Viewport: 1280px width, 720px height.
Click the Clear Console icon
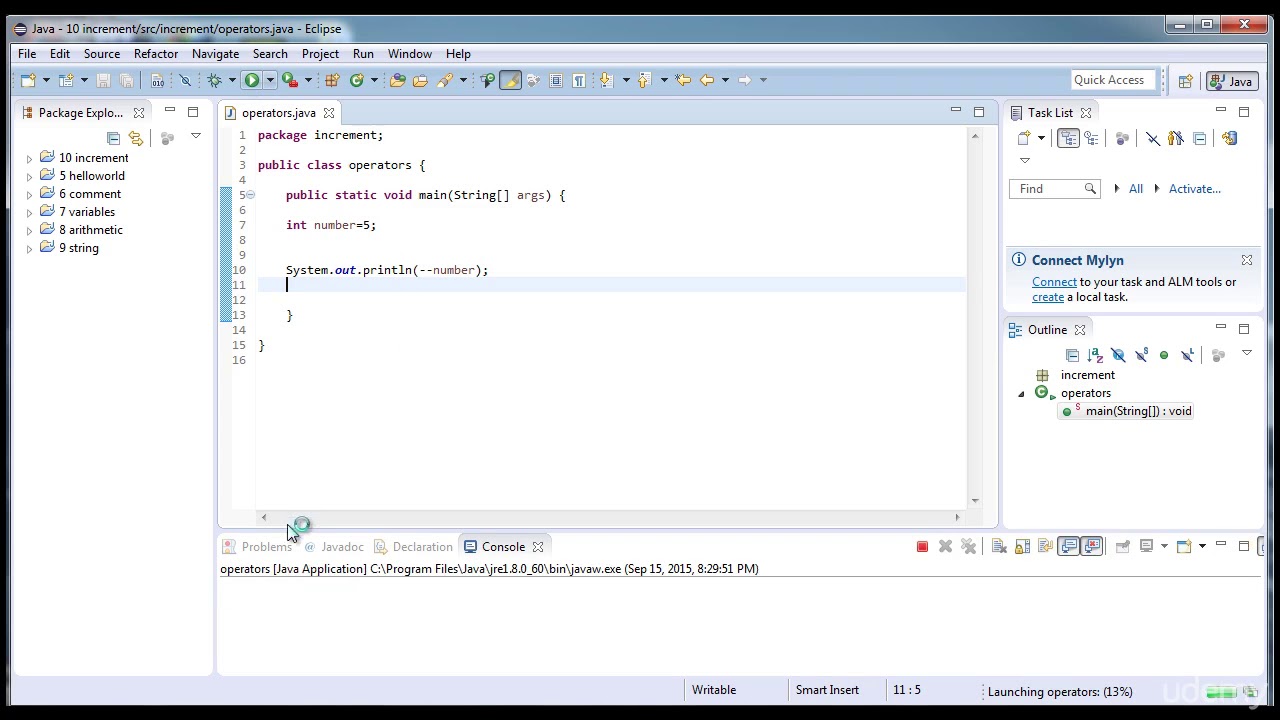tap(999, 546)
